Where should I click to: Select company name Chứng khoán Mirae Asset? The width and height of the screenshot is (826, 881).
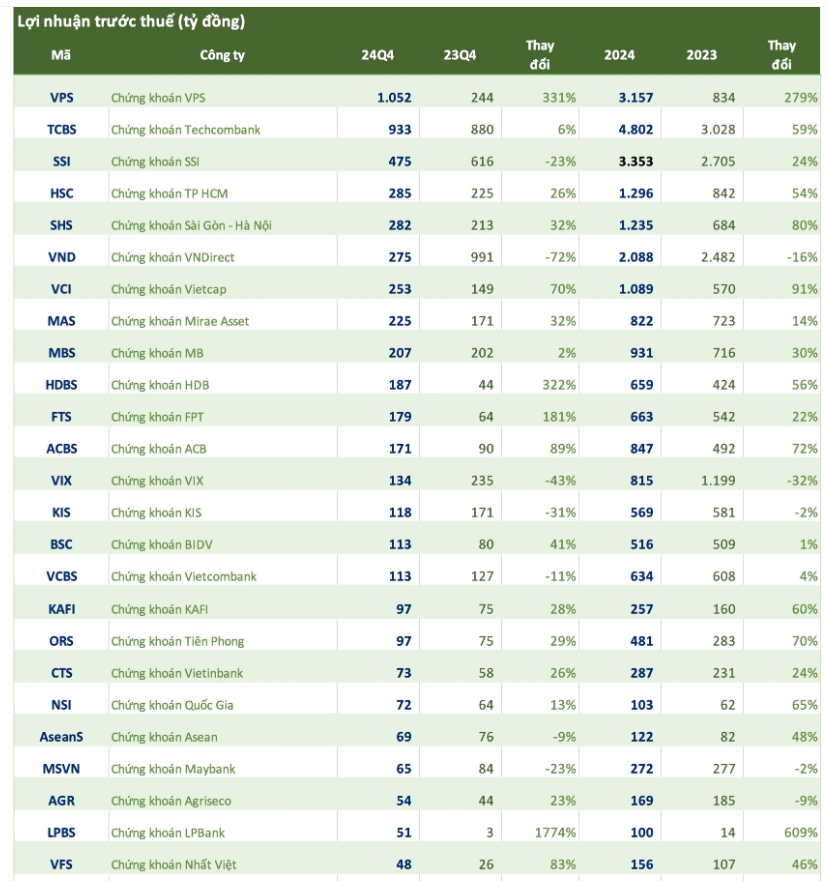click(x=180, y=321)
